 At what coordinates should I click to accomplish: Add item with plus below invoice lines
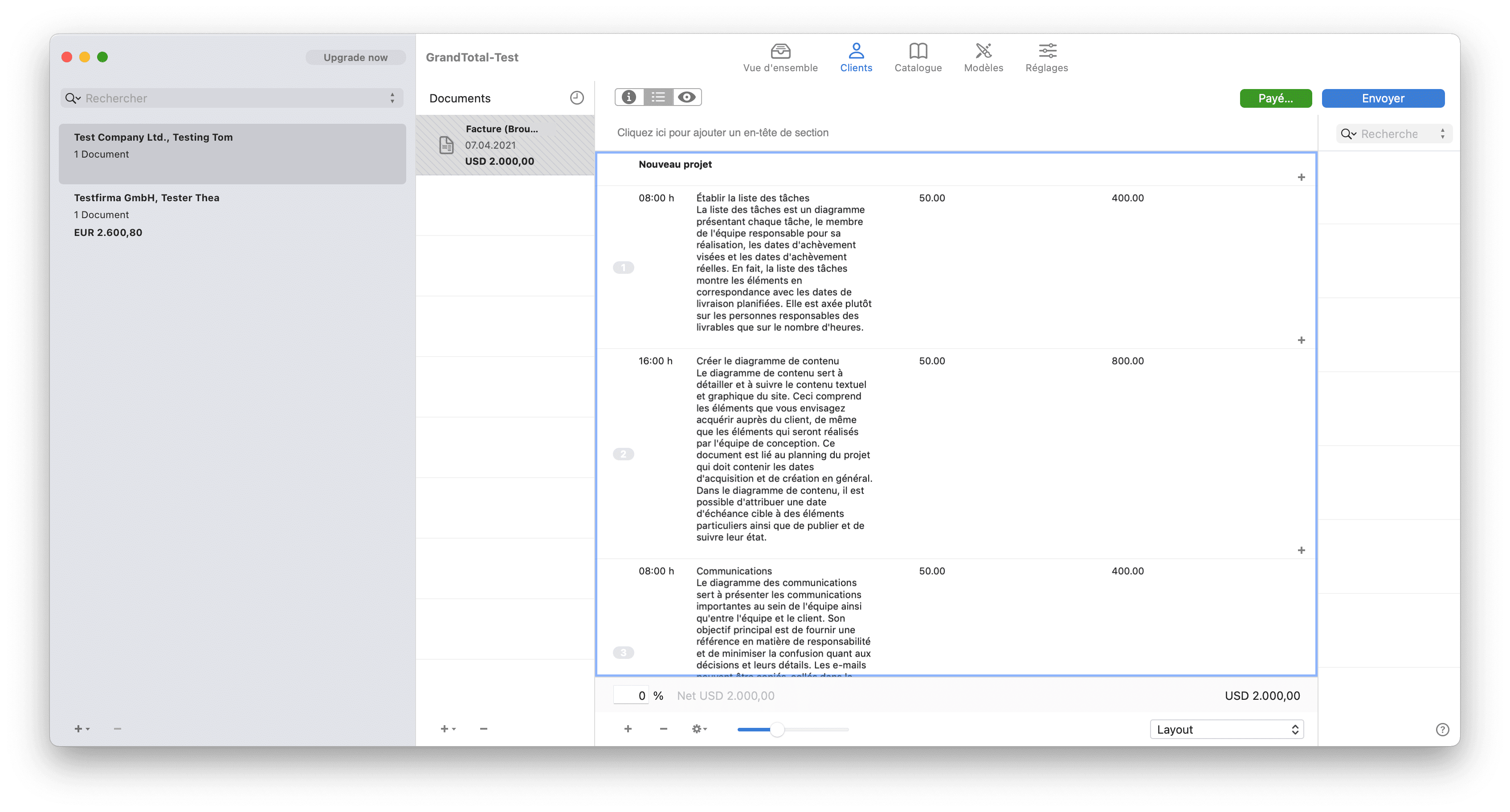[x=628, y=729]
